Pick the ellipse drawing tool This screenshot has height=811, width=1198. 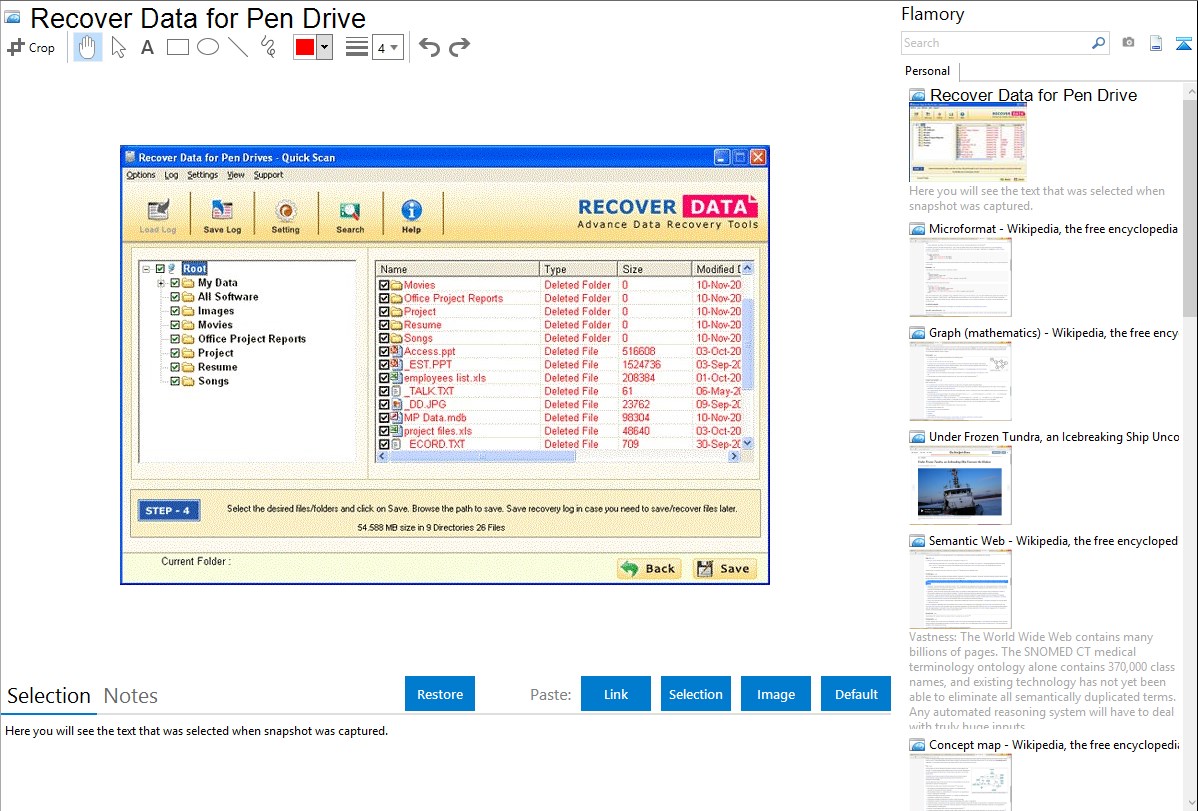point(208,47)
